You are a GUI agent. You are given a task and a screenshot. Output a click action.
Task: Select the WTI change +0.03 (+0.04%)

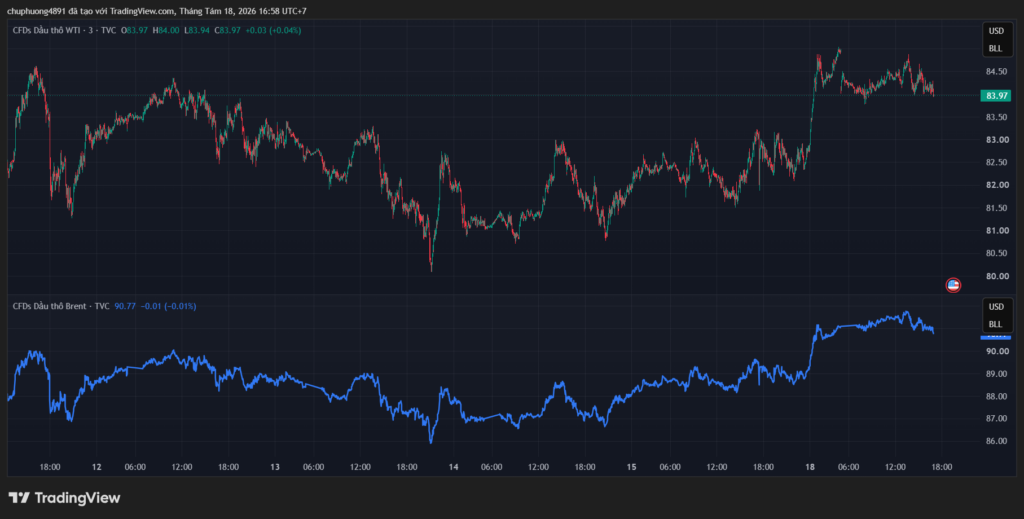[x=273, y=30]
